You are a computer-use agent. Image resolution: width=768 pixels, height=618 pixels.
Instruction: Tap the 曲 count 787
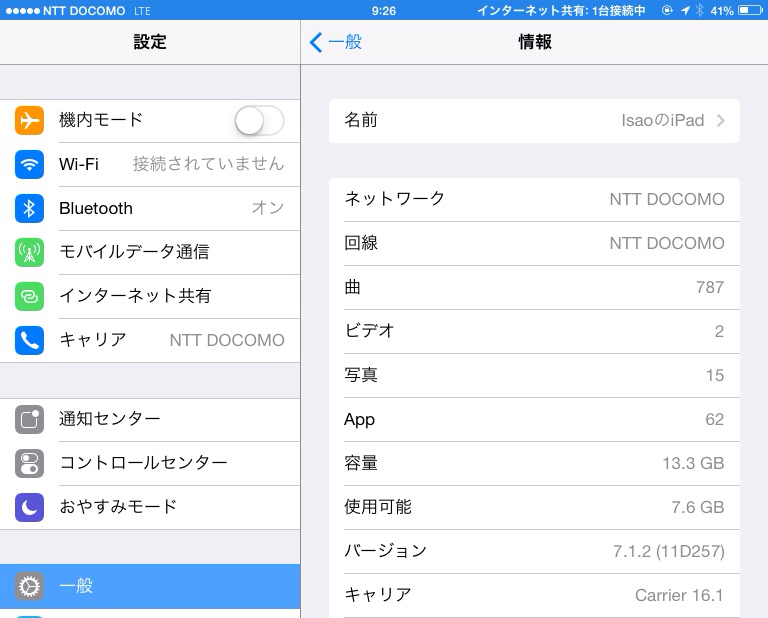(x=710, y=287)
